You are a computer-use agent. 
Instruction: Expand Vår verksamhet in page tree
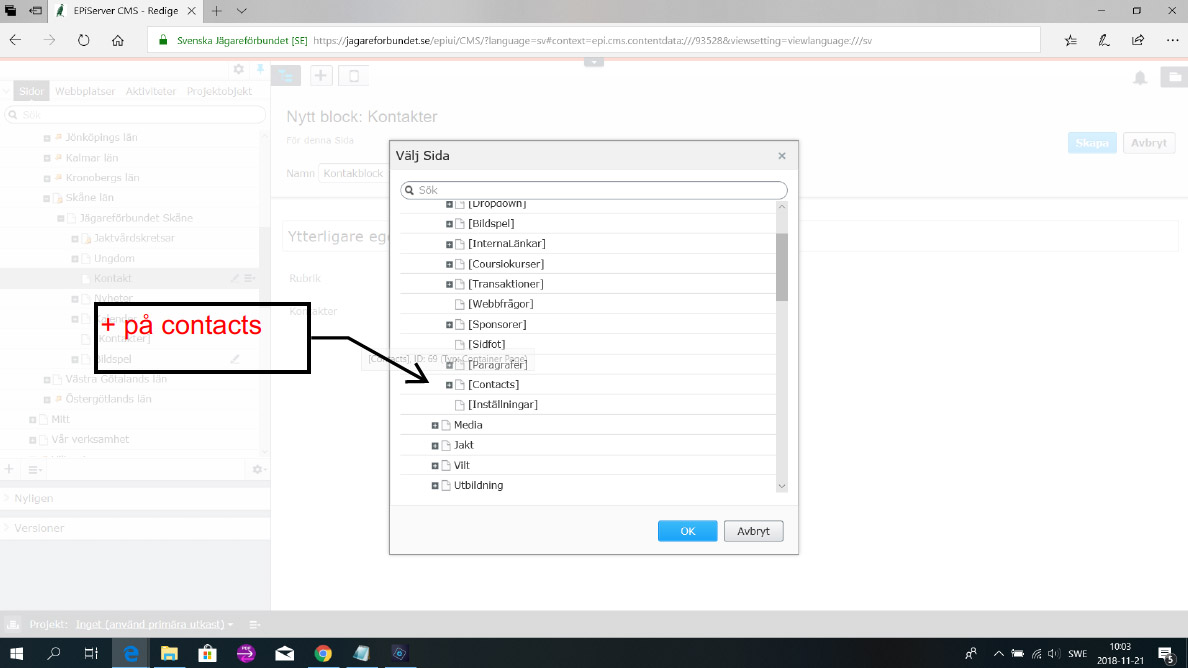33,440
